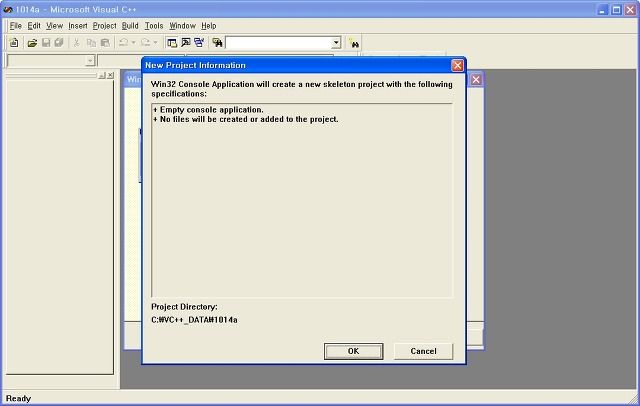
Task: Open the Redo history dropdown arrow
Action: click(155, 42)
